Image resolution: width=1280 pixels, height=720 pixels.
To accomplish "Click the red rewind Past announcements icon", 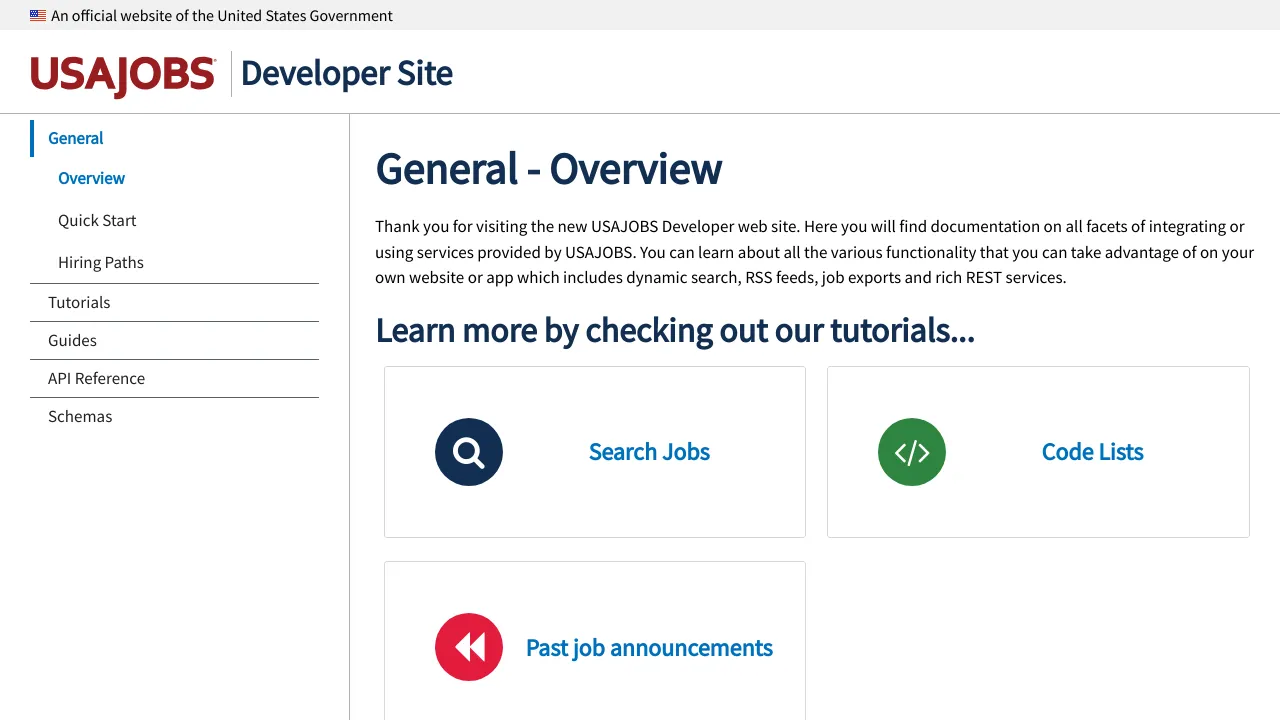I will 469,647.
